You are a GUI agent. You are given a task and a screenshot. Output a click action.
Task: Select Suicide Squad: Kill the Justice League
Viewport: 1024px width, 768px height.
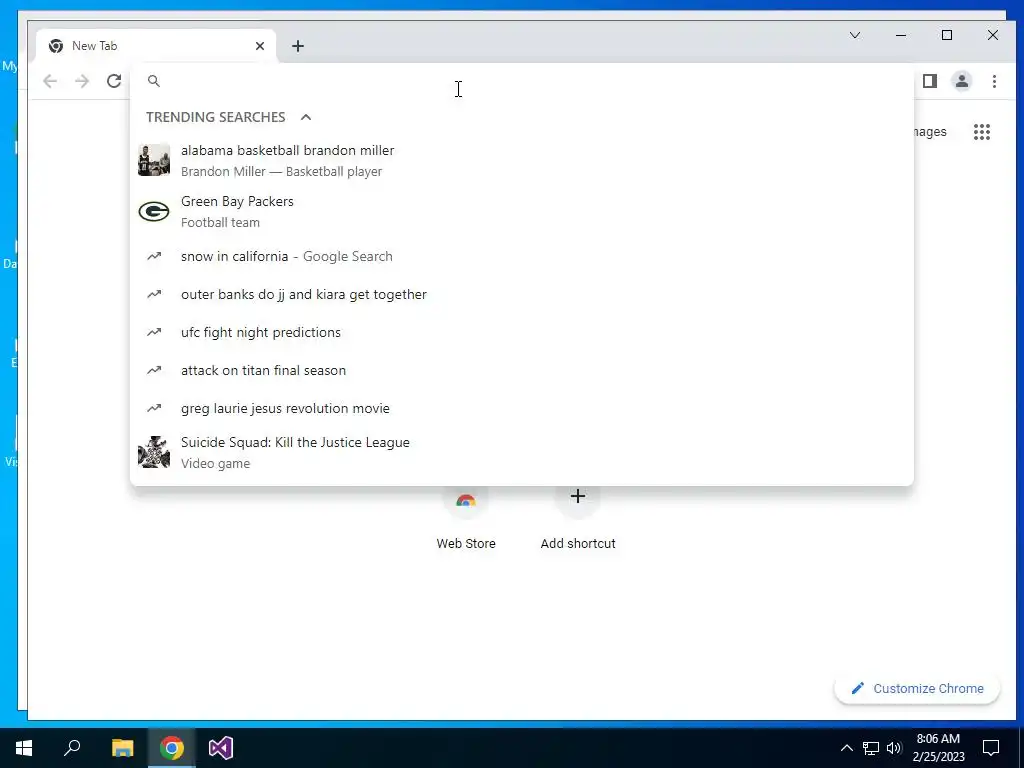522,452
